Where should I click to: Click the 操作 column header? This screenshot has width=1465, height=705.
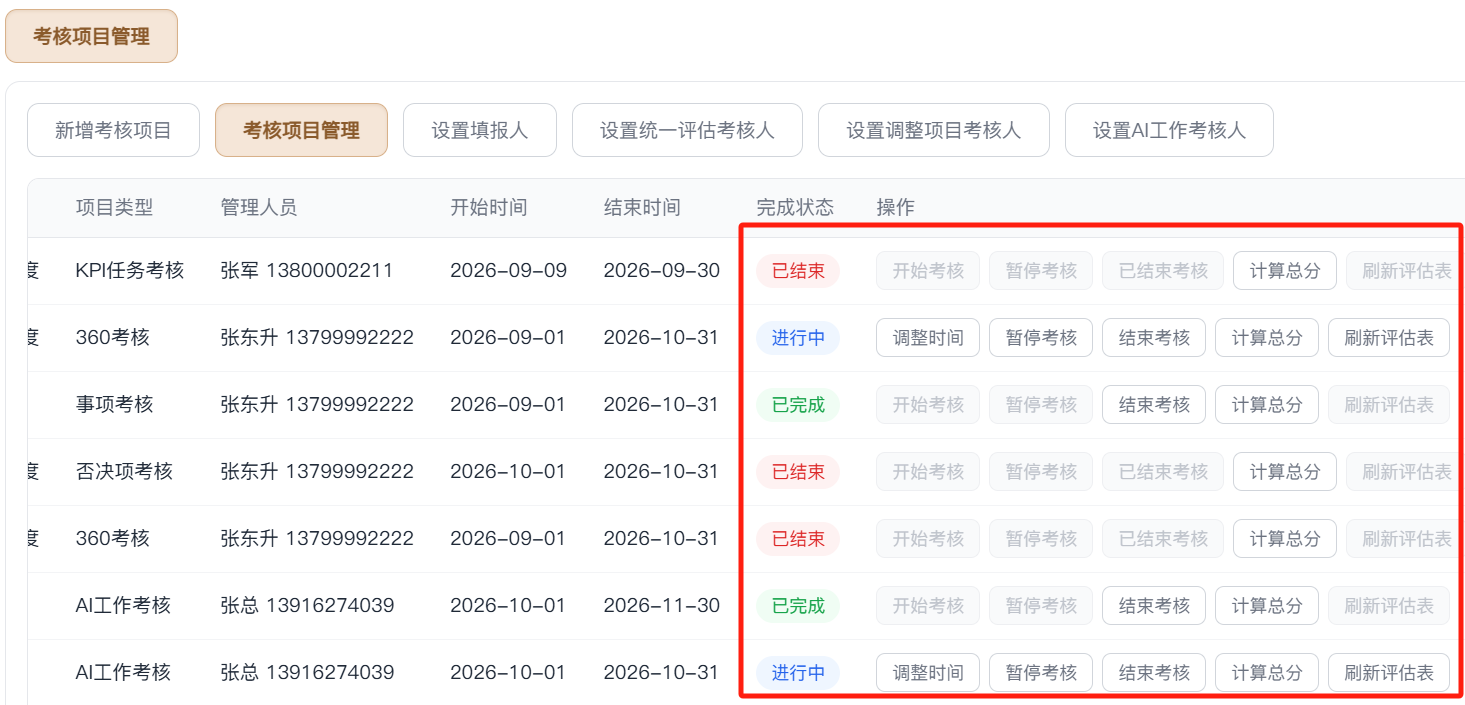coord(895,207)
